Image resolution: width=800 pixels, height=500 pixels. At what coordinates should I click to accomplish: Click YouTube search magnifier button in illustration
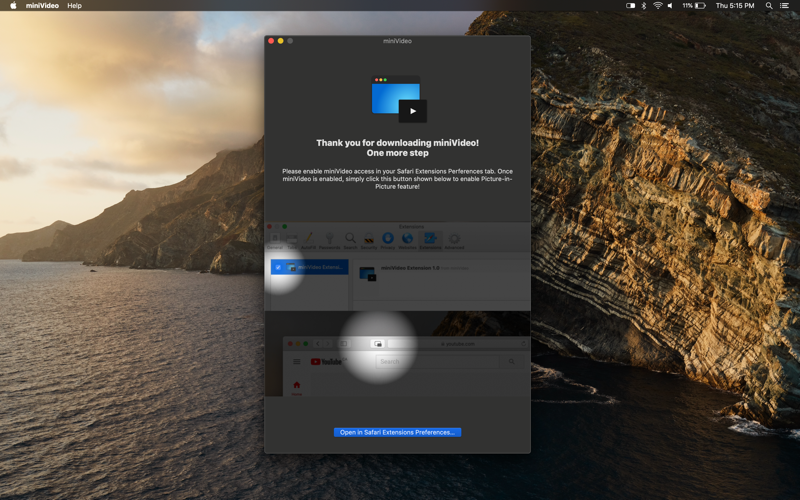coord(511,362)
